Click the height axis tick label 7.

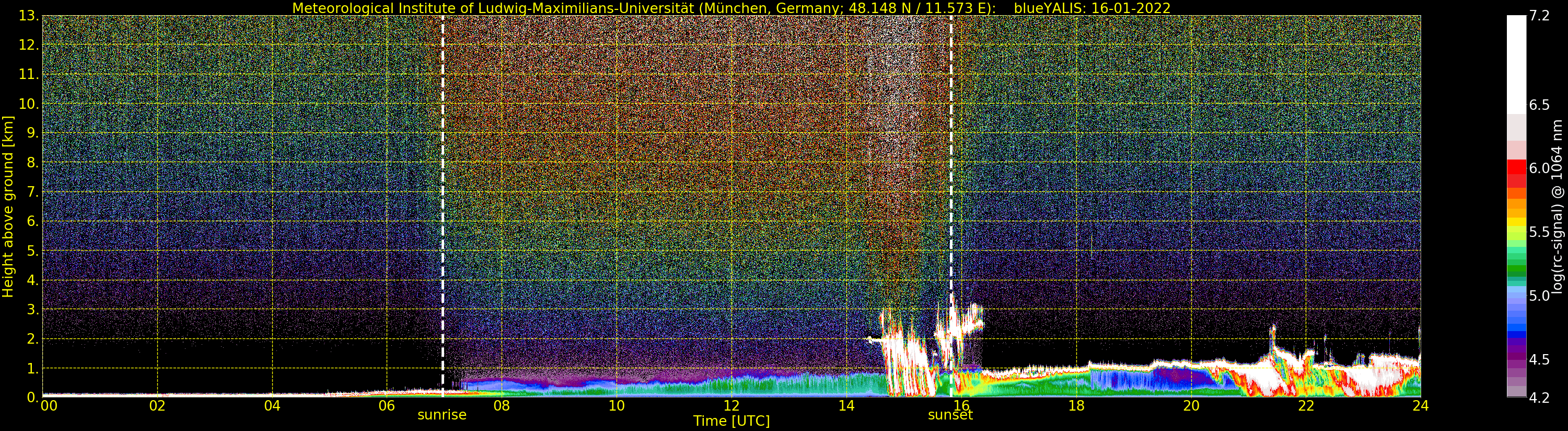(32, 192)
